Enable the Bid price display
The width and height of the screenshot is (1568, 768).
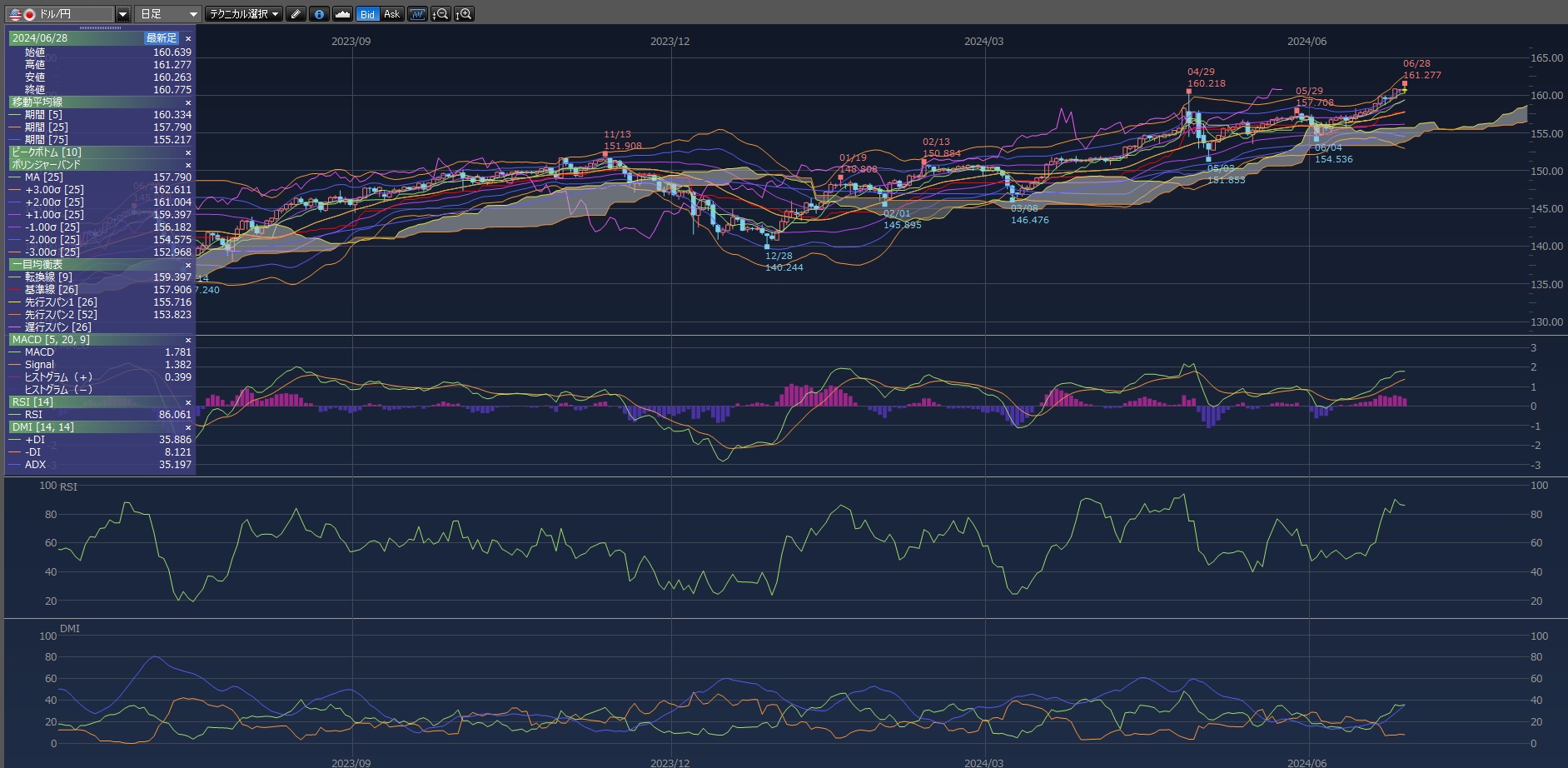point(367,14)
